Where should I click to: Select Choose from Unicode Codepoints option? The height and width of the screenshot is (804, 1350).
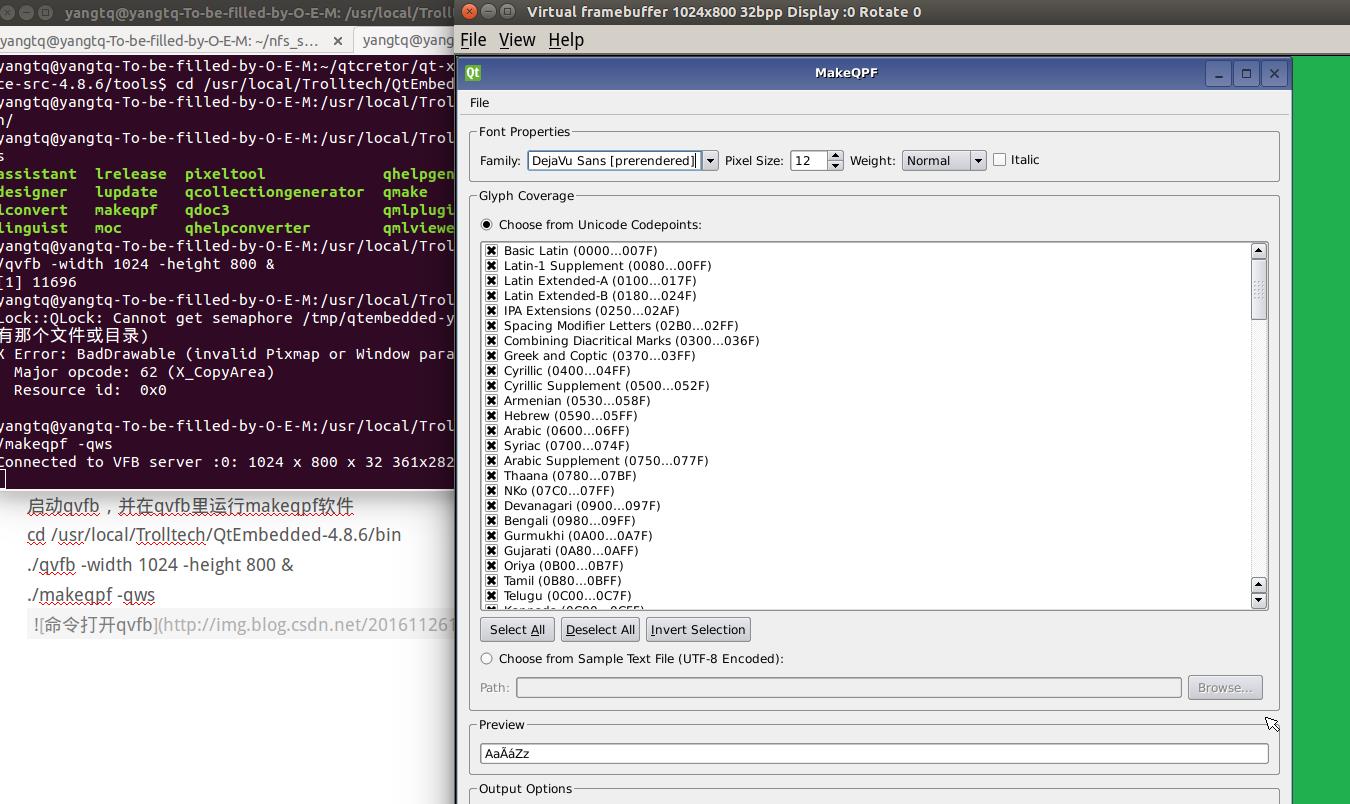pos(487,225)
